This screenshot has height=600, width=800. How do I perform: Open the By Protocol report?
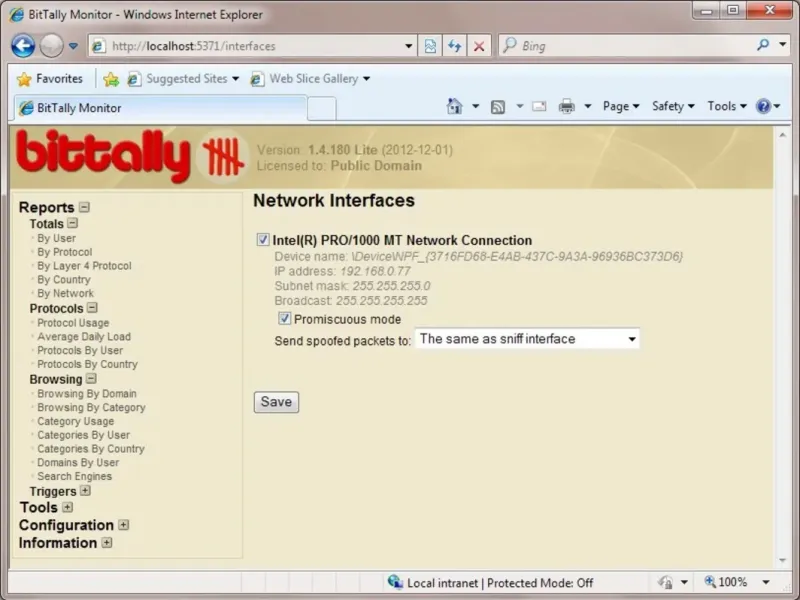[64, 252]
